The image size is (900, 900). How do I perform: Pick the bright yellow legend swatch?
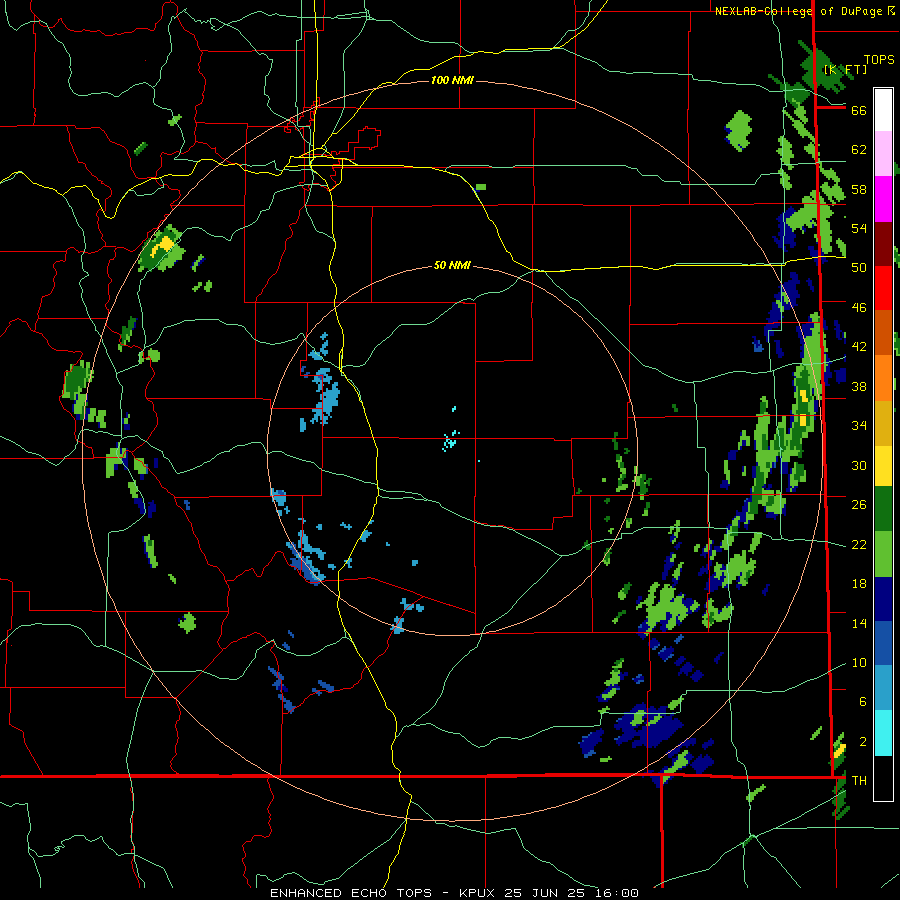(883, 466)
